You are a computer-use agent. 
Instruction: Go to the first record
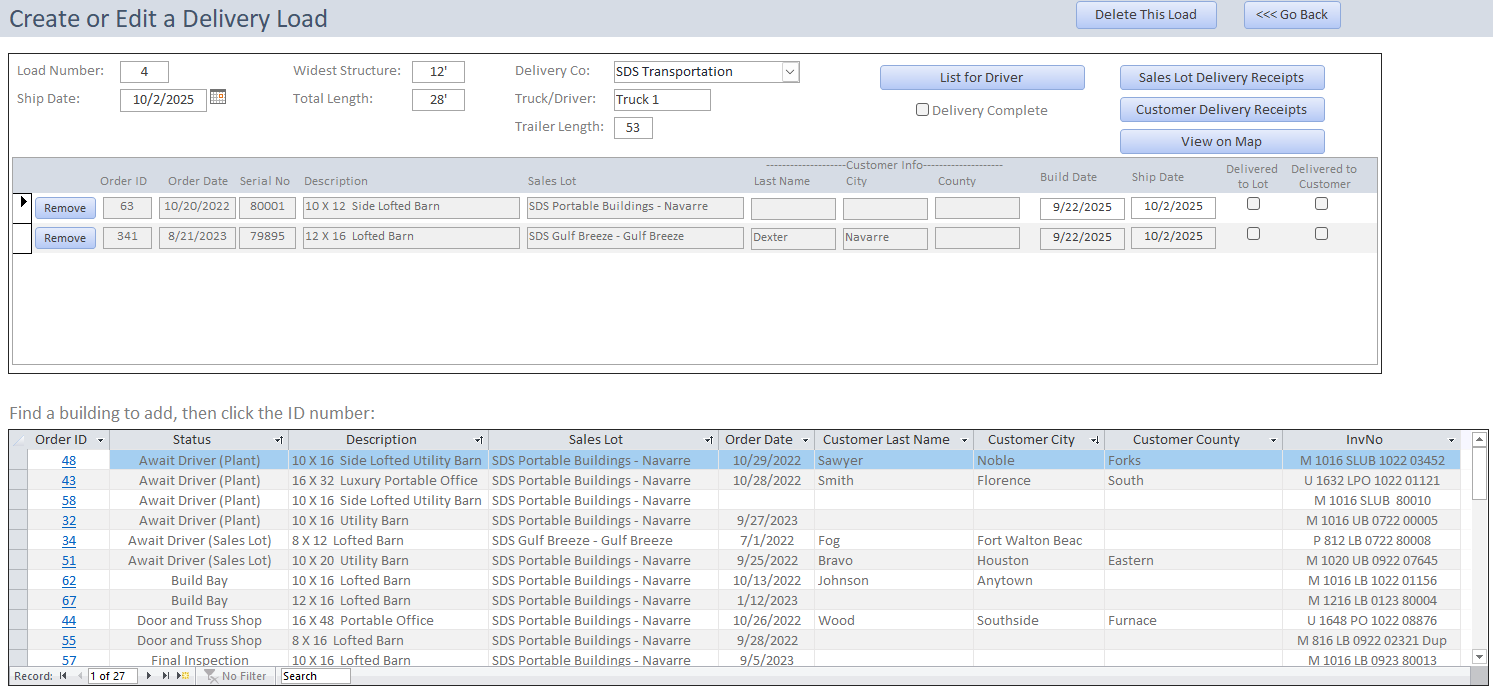(x=63, y=676)
